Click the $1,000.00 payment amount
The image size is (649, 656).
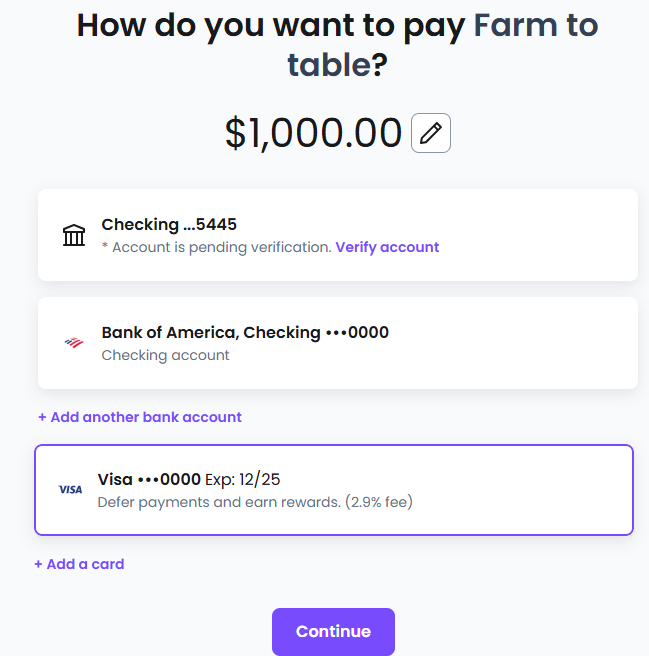pos(313,133)
